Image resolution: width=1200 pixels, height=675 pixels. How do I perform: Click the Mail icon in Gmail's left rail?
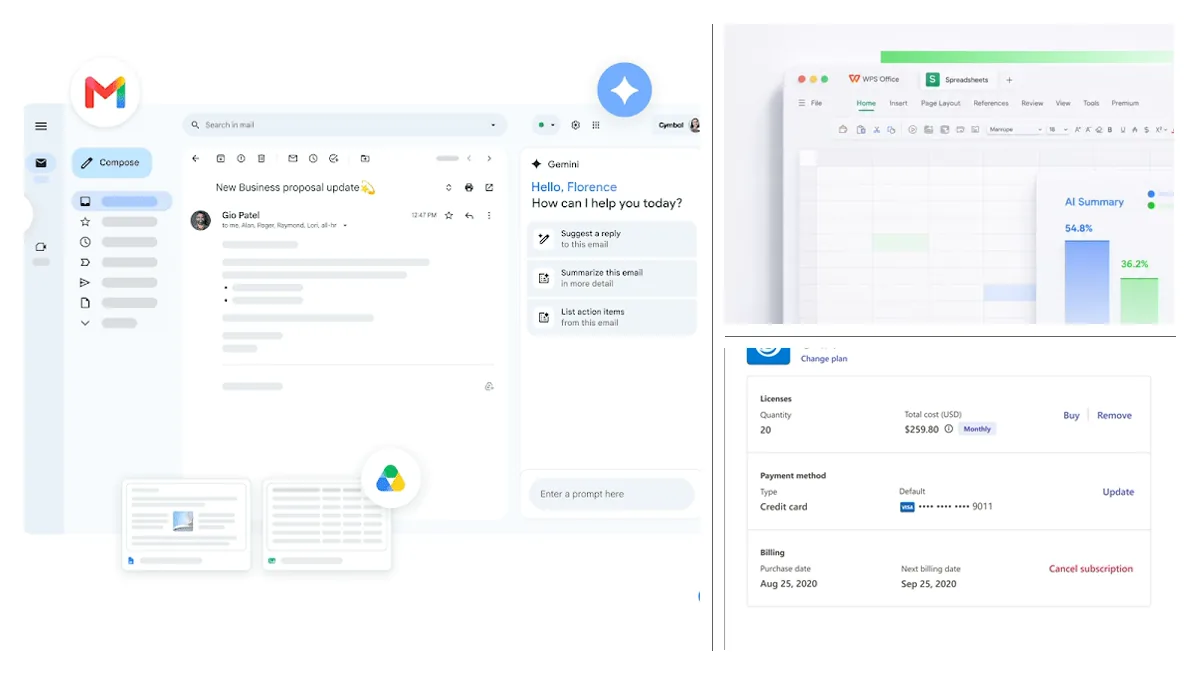(41, 163)
